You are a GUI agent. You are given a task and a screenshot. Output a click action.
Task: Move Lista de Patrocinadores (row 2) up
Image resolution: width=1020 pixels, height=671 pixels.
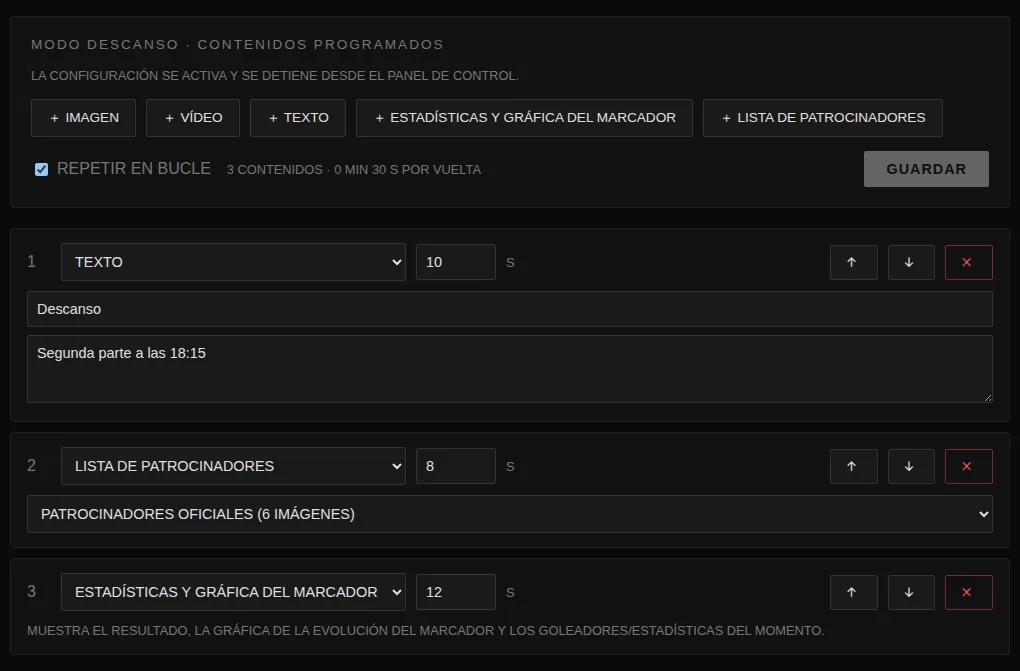click(853, 466)
